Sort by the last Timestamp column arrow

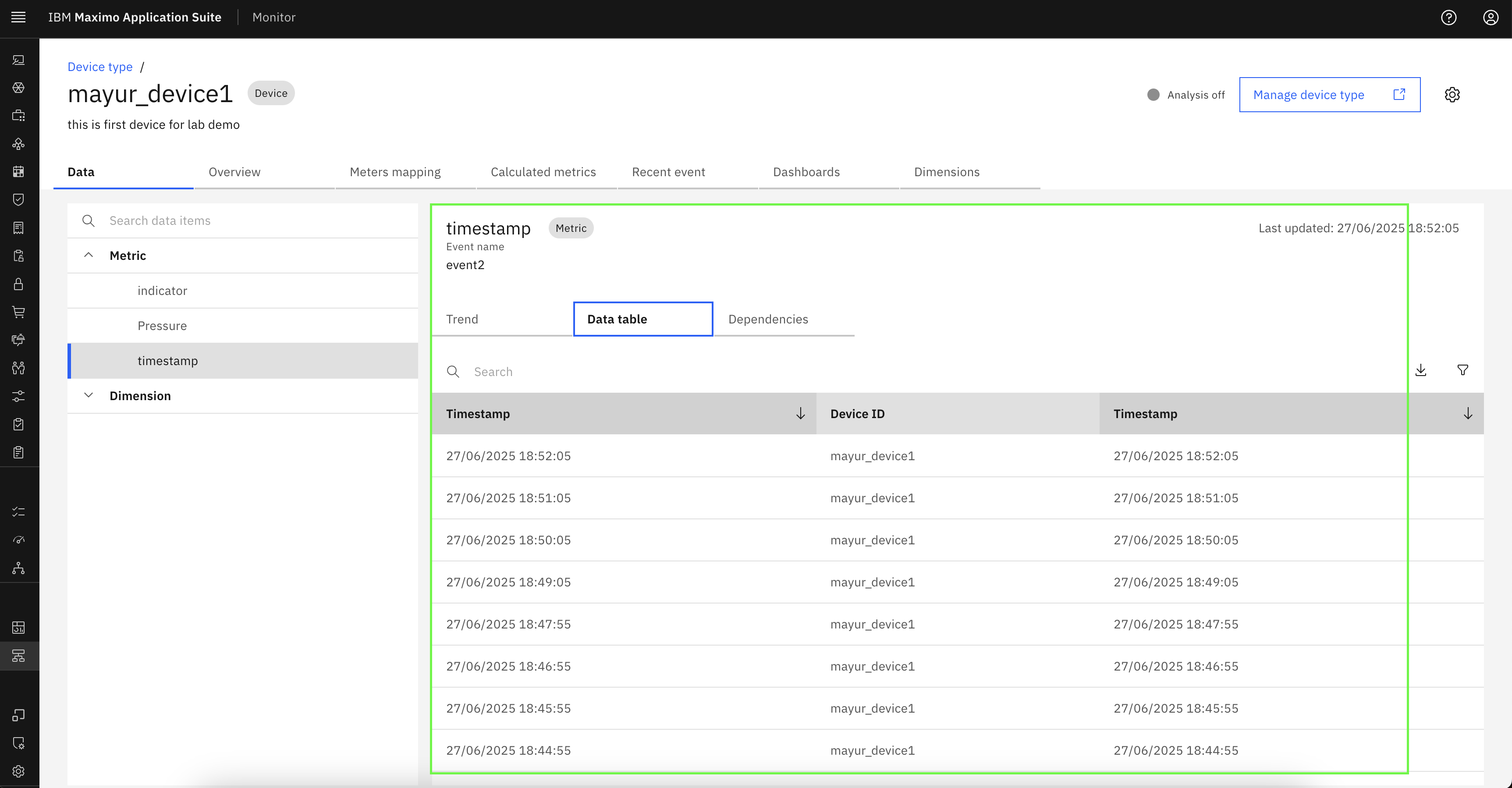pos(1467,414)
